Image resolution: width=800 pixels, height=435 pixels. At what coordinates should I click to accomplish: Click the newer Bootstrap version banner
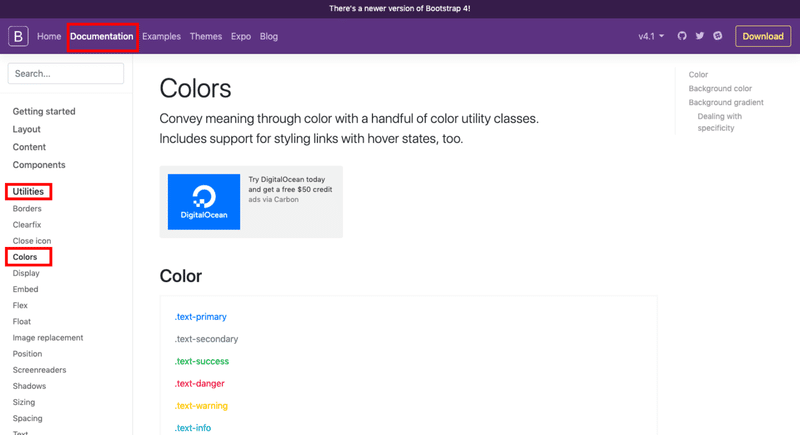(400, 8)
